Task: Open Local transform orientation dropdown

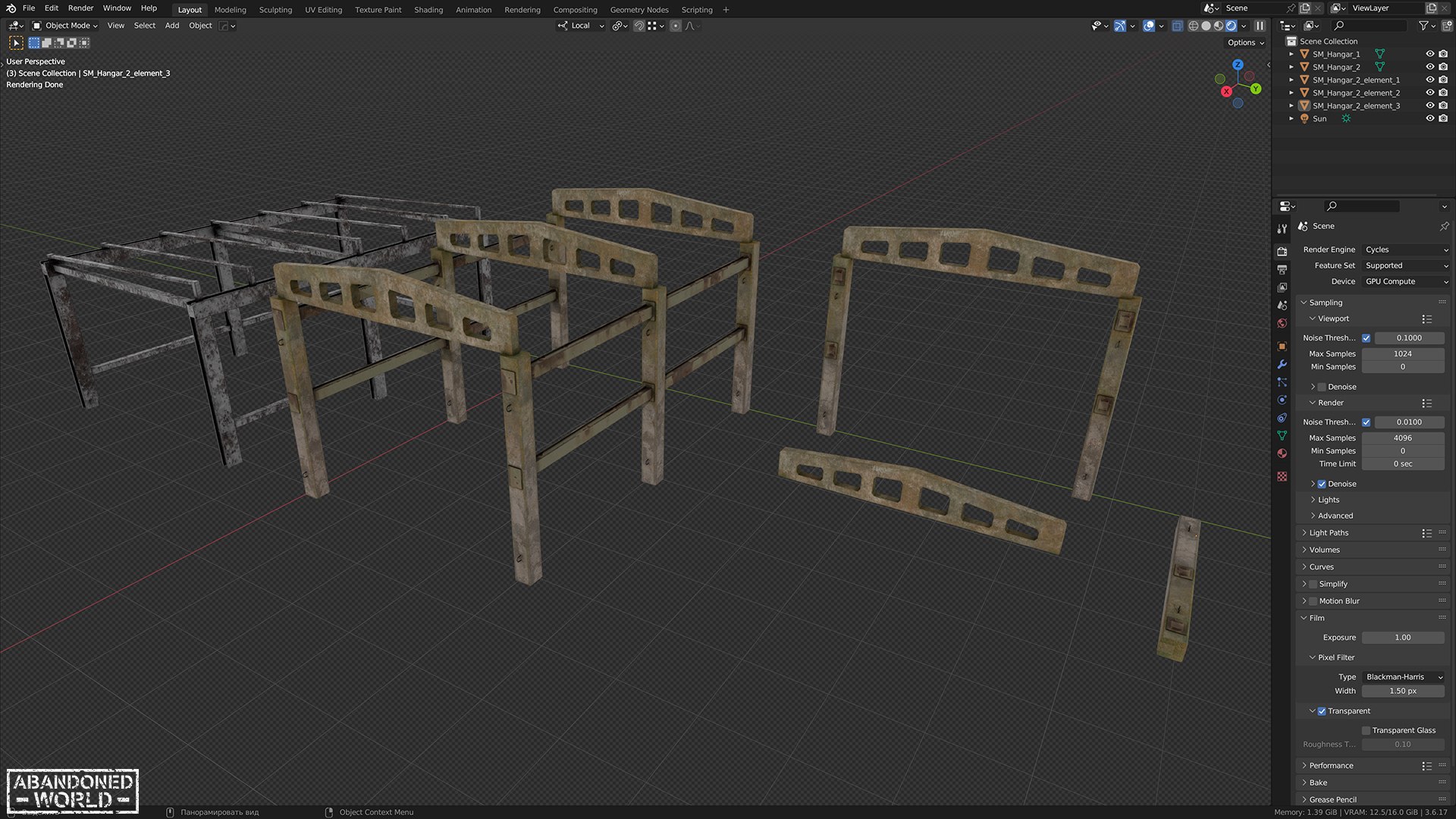Action: (x=582, y=26)
